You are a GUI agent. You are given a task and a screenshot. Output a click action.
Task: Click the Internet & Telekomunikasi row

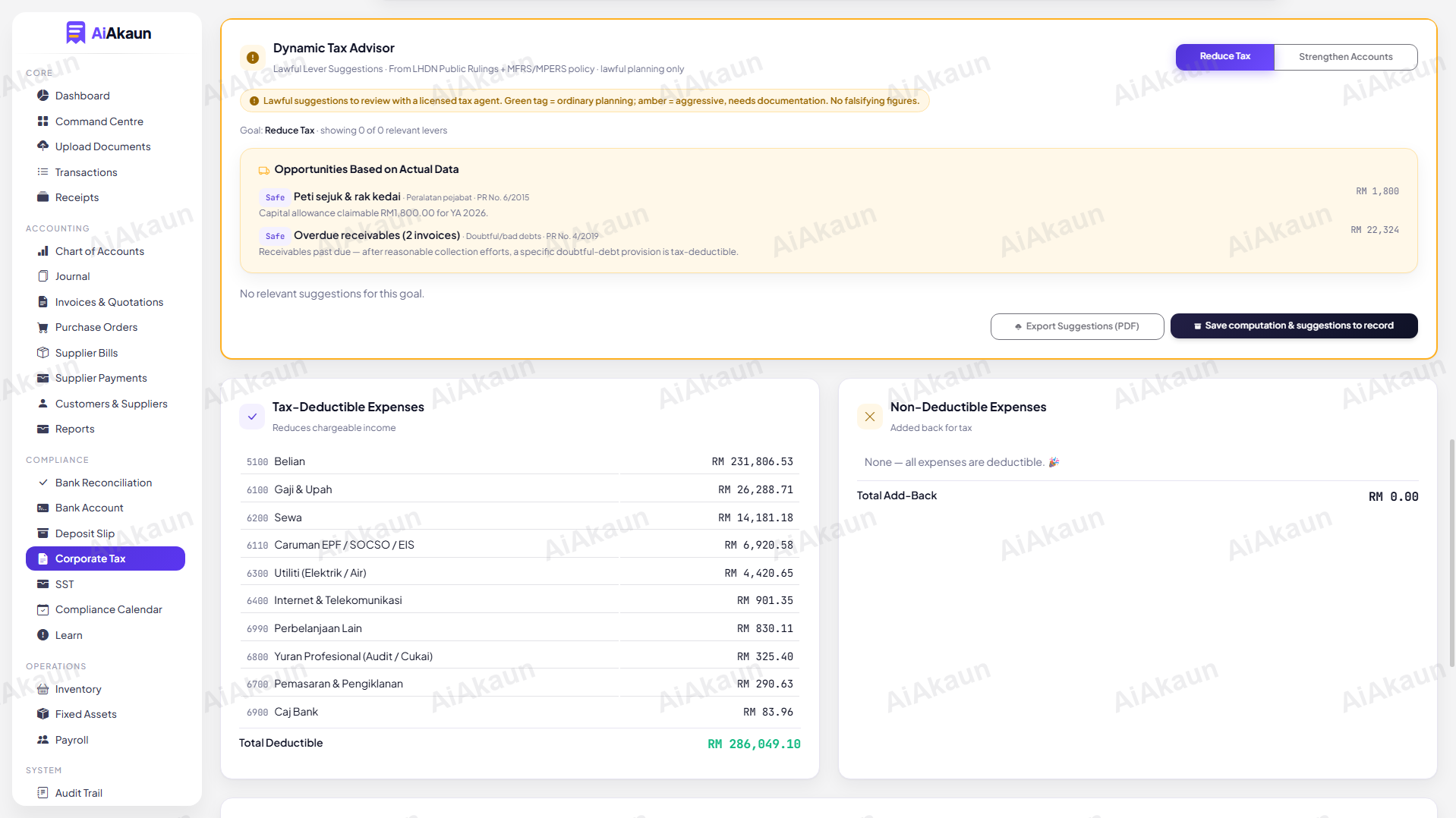click(x=519, y=600)
